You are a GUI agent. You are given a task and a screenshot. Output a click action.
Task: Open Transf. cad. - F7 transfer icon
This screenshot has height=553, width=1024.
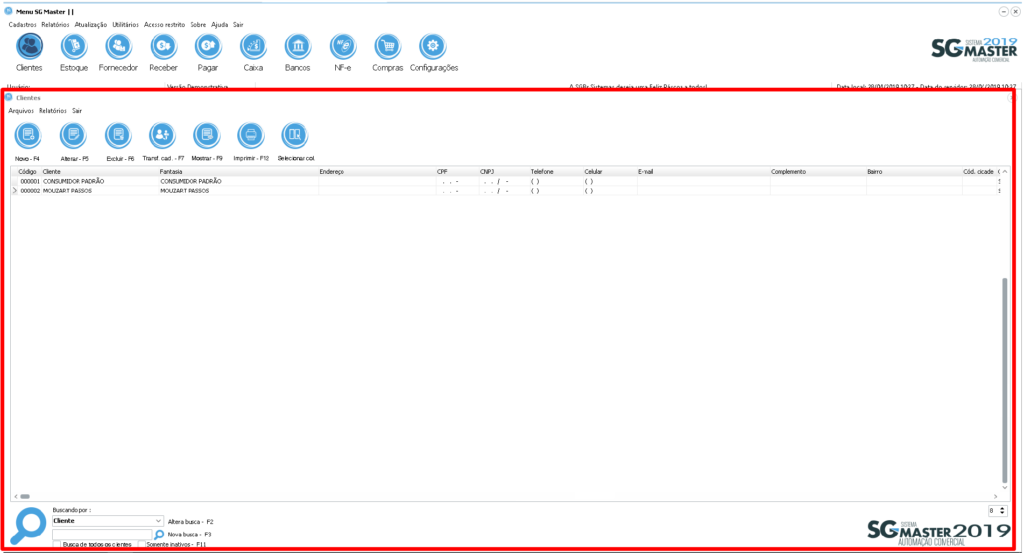[162, 135]
